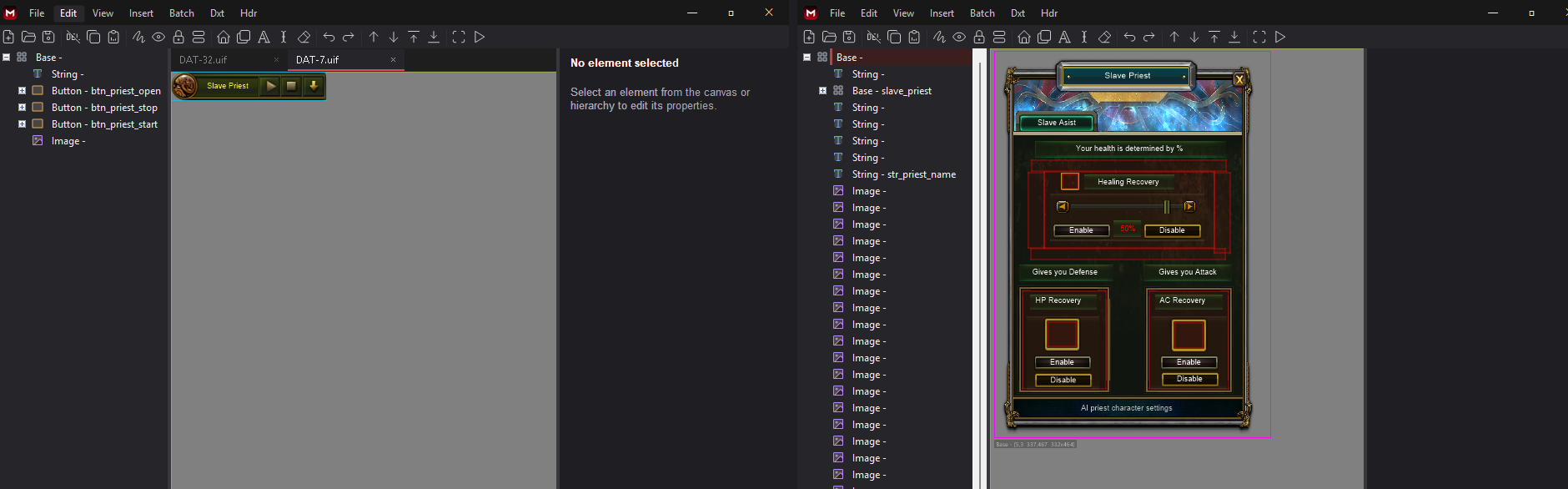Click the eraser icon in left window toolbar
This screenshot has height=489, width=1568.
[x=304, y=37]
